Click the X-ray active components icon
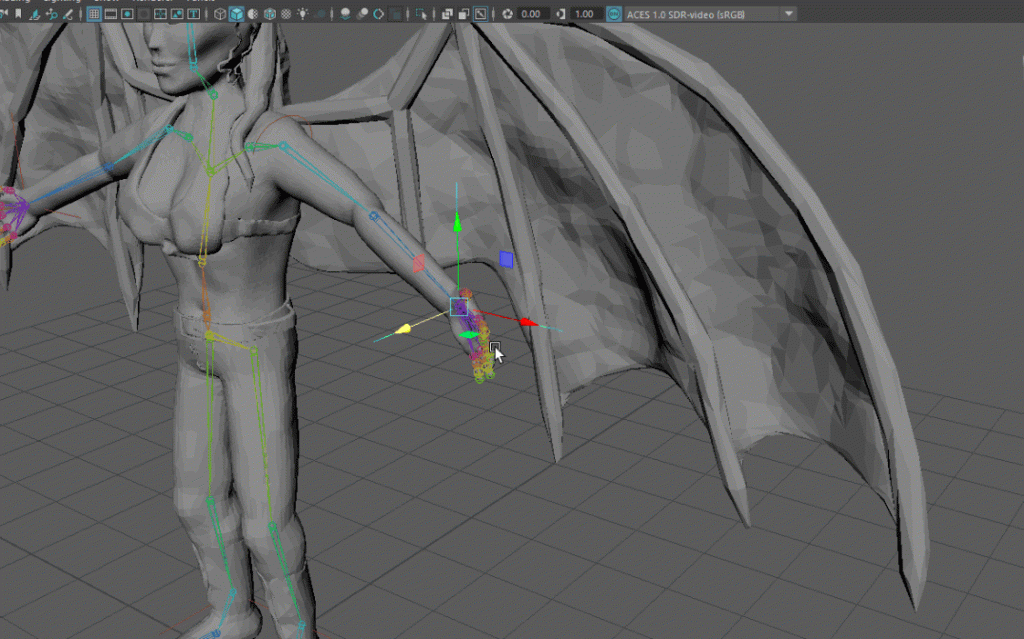Viewport: 1024px width, 639px height. coord(464,14)
